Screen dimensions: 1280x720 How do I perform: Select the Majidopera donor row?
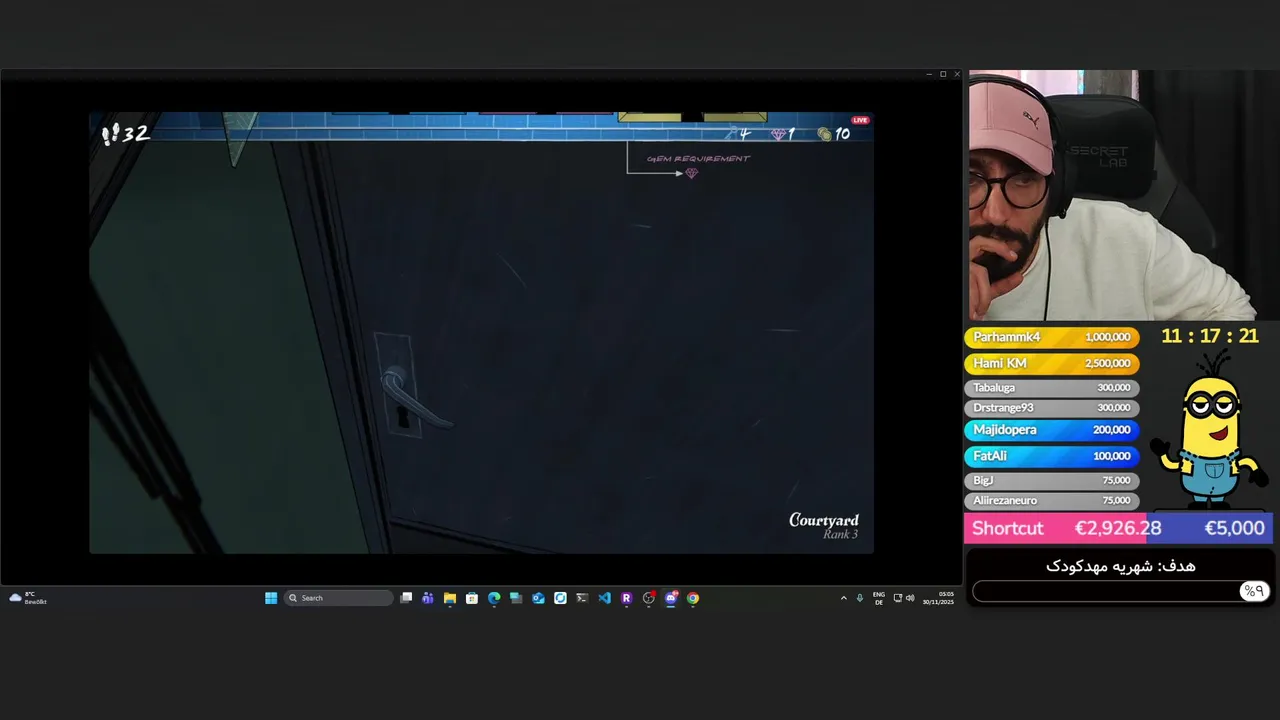(1051, 429)
